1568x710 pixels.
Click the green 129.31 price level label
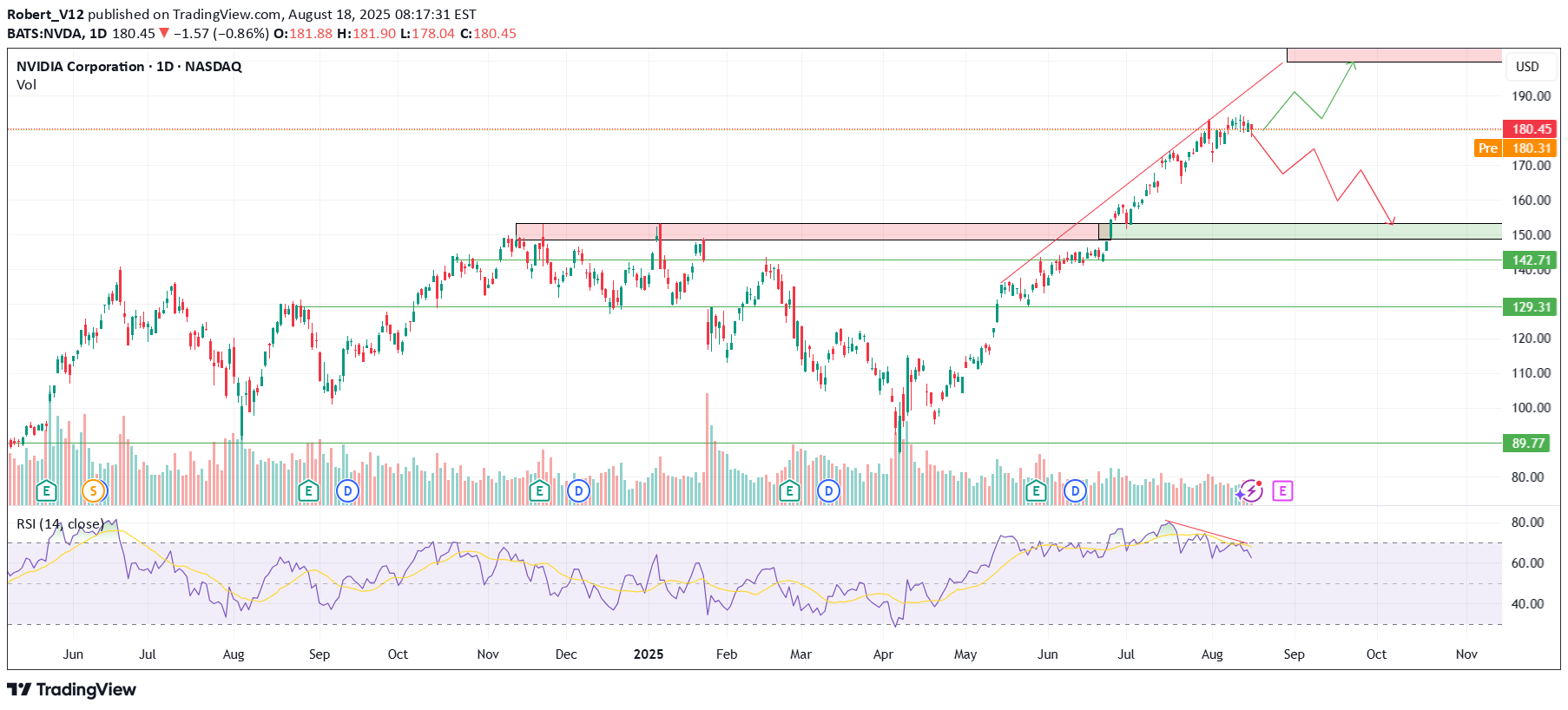1529,306
